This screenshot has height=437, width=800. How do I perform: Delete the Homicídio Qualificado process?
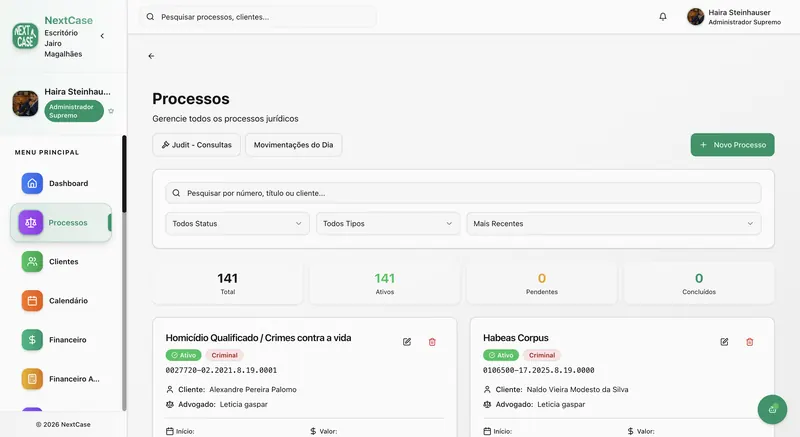(432, 342)
